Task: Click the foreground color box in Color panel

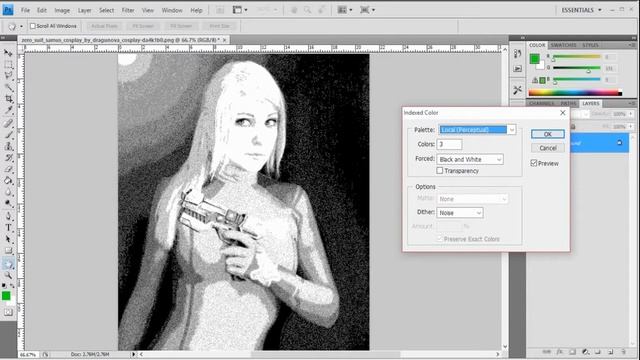Action: (x=534, y=59)
